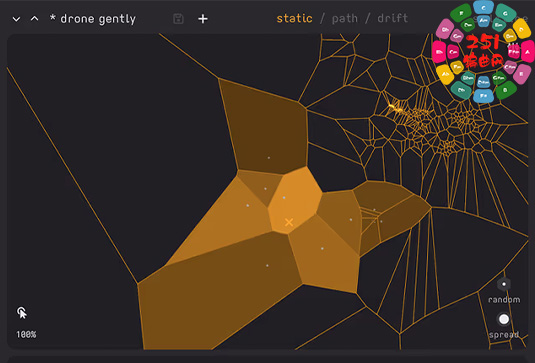Save preset with the floppy disk icon

tap(178, 19)
